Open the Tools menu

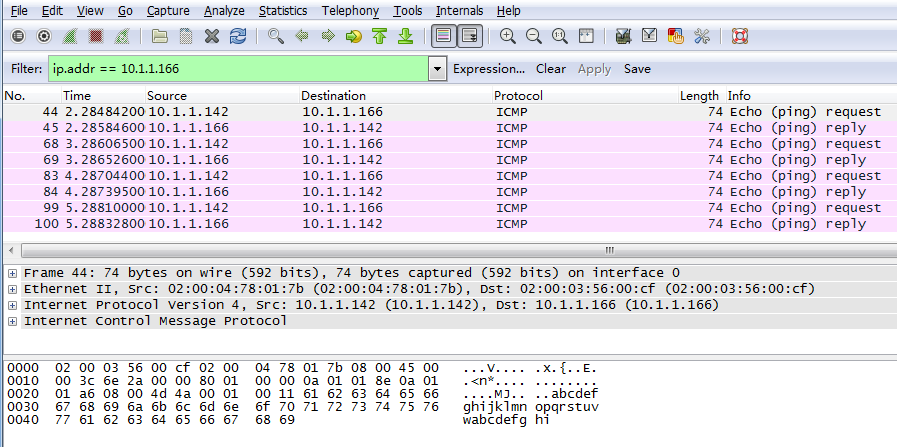tap(408, 10)
